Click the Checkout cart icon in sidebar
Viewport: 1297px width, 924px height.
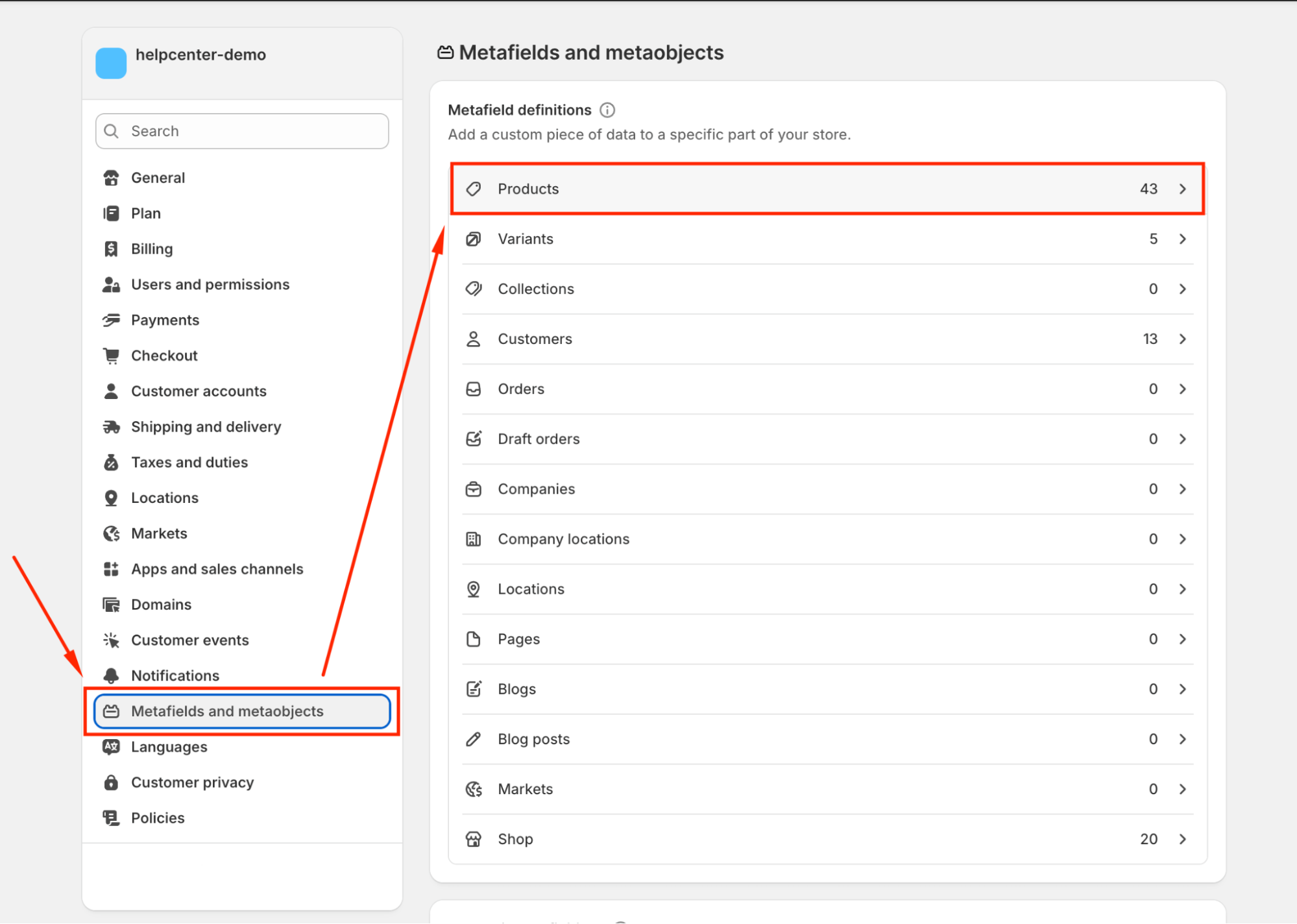(x=111, y=356)
